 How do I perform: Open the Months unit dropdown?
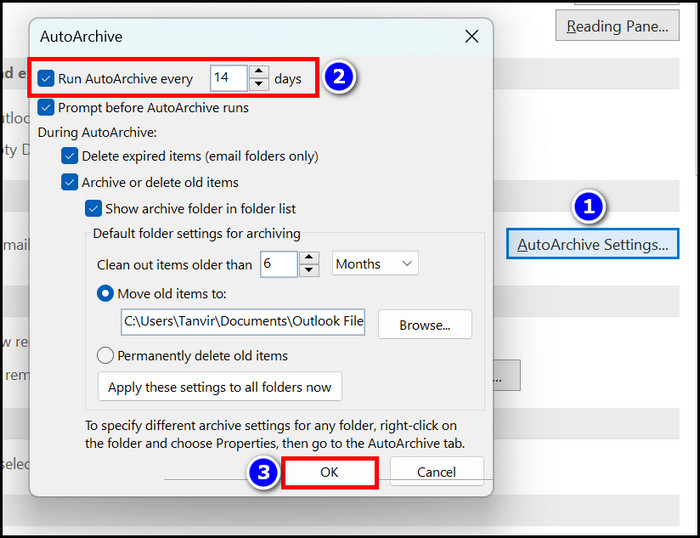(375, 264)
